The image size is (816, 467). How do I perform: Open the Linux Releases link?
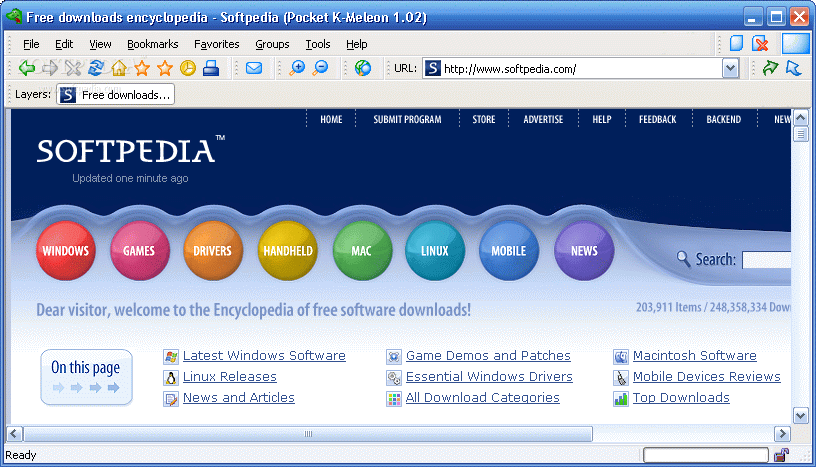(230, 376)
